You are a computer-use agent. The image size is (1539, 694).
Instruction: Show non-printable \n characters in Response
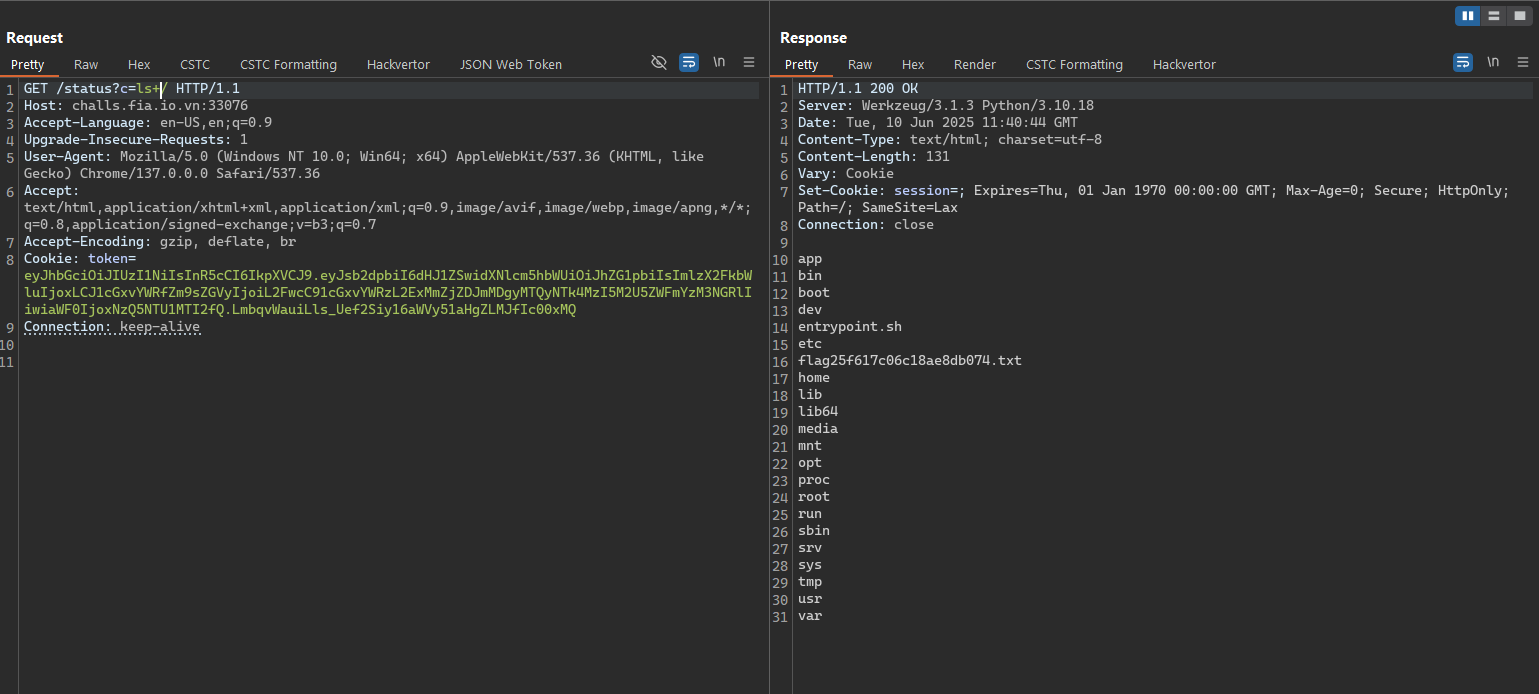(1493, 62)
